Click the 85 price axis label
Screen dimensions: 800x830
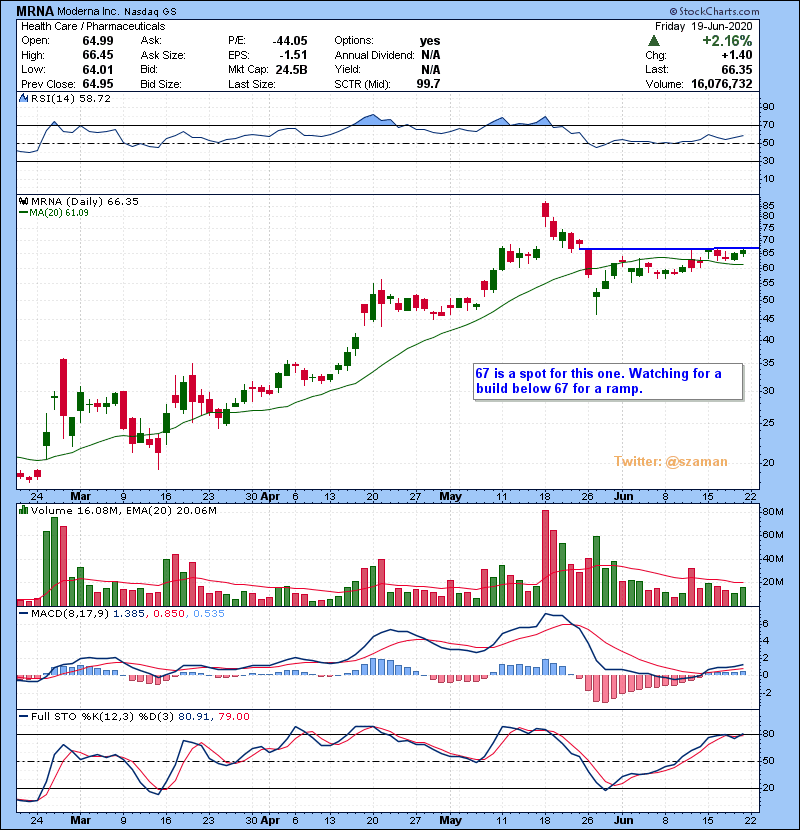coord(768,205)
